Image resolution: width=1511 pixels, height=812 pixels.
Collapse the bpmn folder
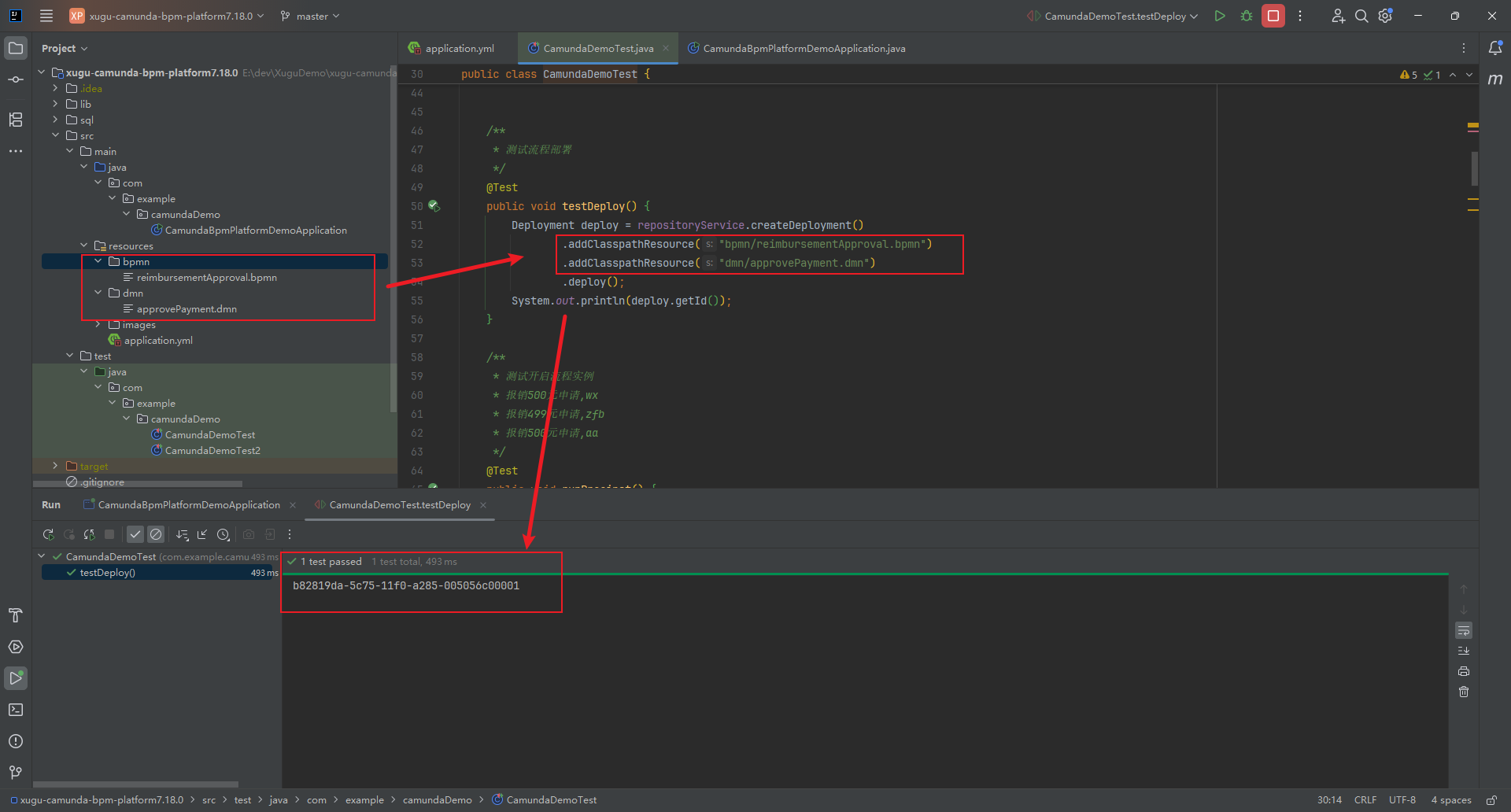pos(98,261)
